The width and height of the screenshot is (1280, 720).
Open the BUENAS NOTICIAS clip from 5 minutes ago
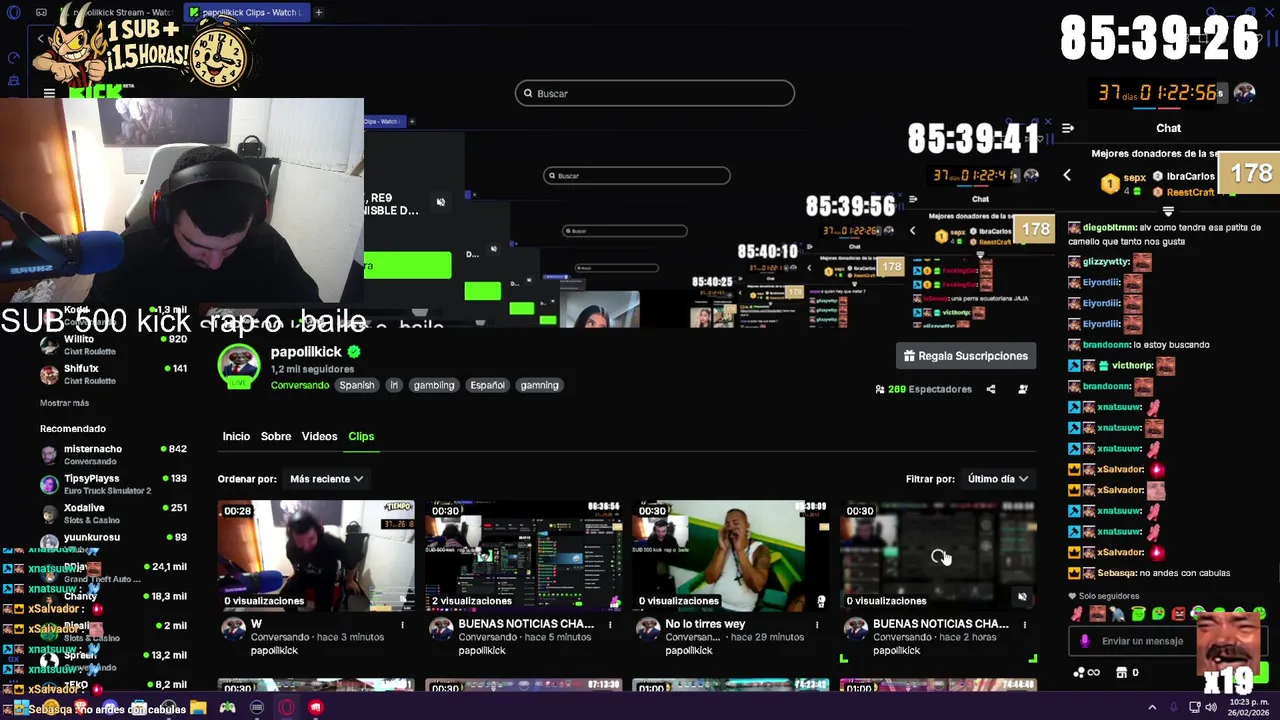coord(523,555)
